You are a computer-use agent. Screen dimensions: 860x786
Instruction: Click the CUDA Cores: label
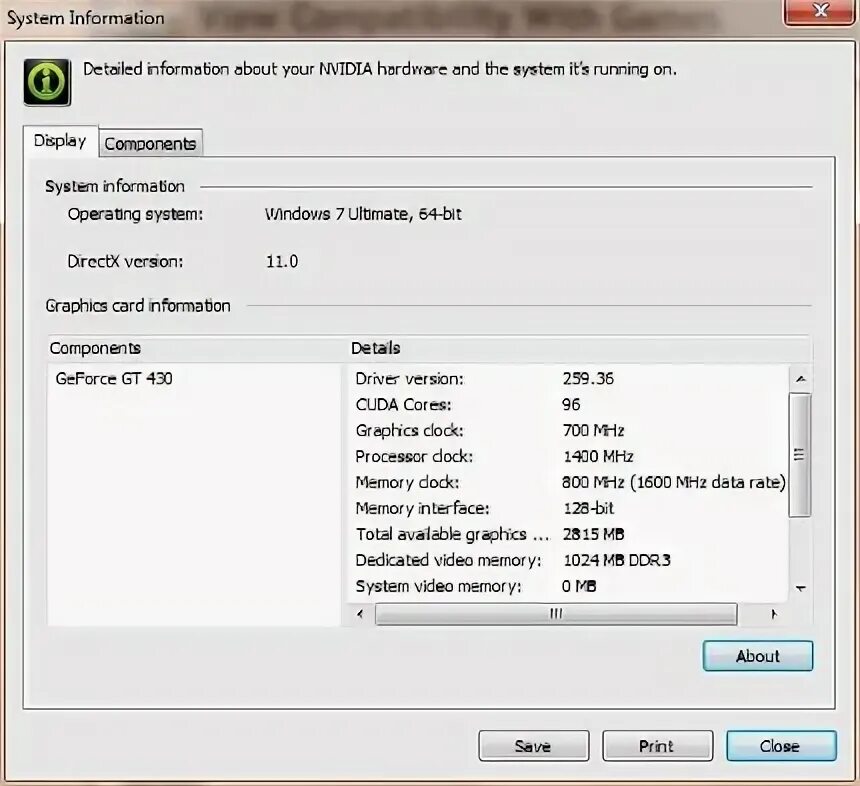point(403,404)
